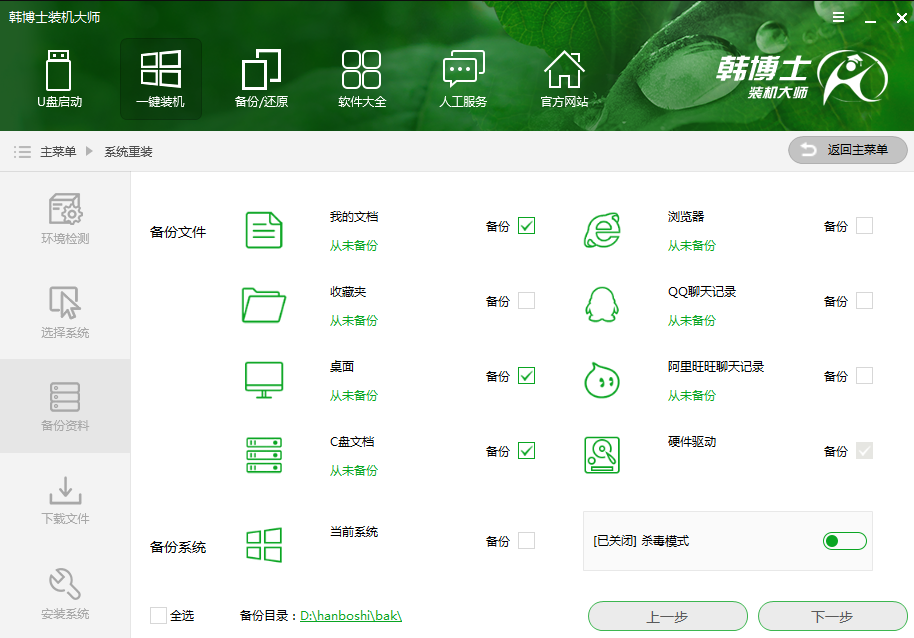The image size is (914, 638).
Task: Open backup directory link D:\hanboshi\bak\
Action: (x=349, y=616)
